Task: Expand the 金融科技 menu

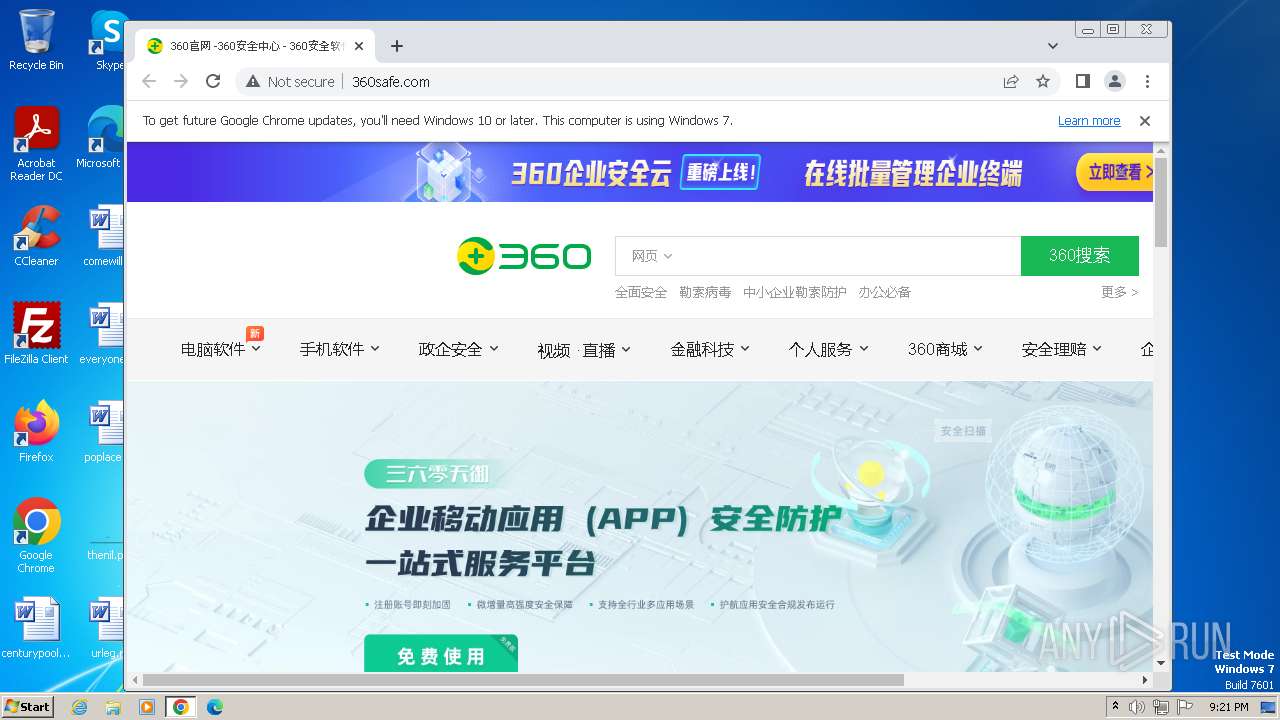Action: click(x=710, y=349)
